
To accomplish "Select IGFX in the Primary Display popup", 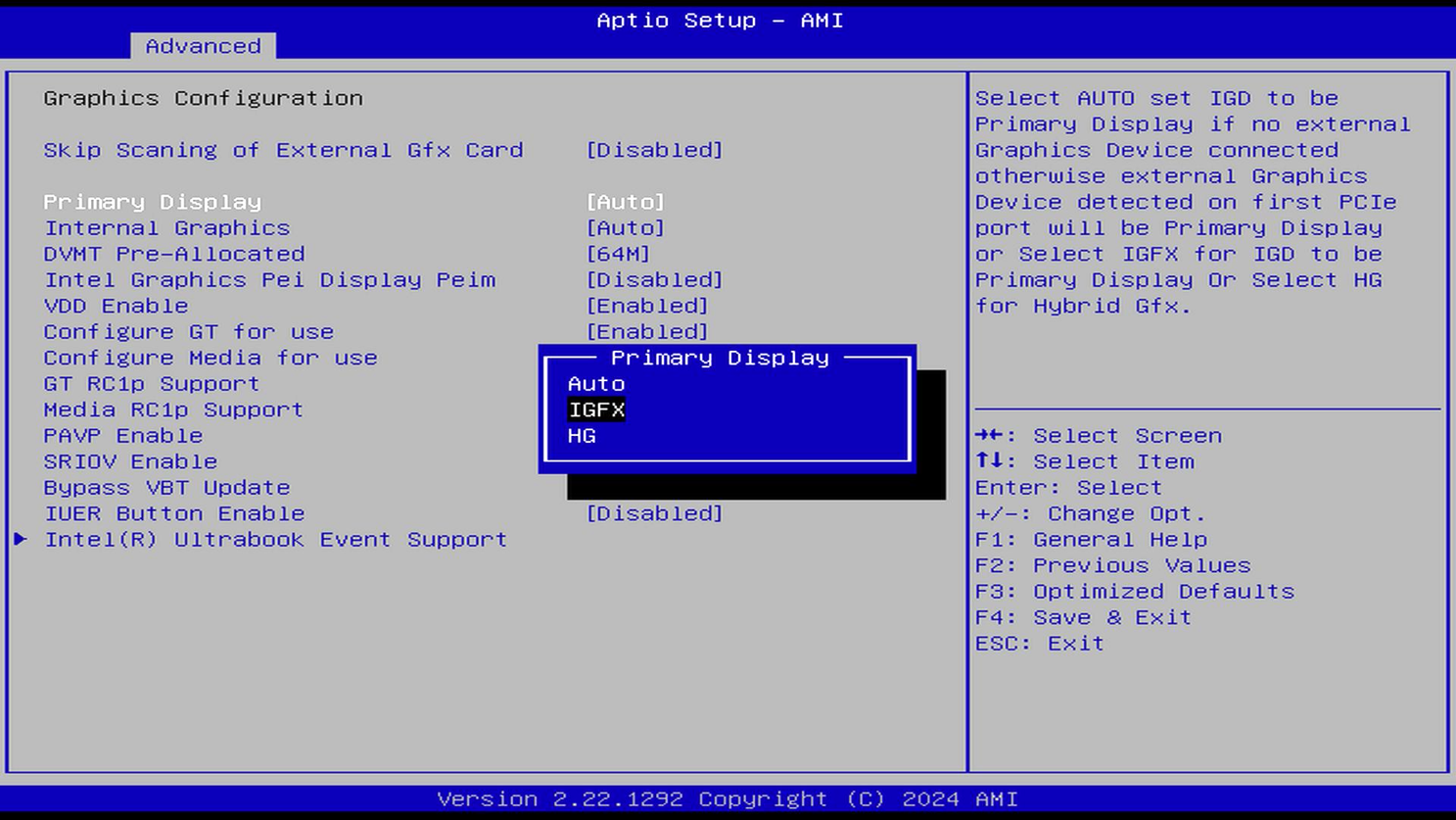I will [595, 410].
